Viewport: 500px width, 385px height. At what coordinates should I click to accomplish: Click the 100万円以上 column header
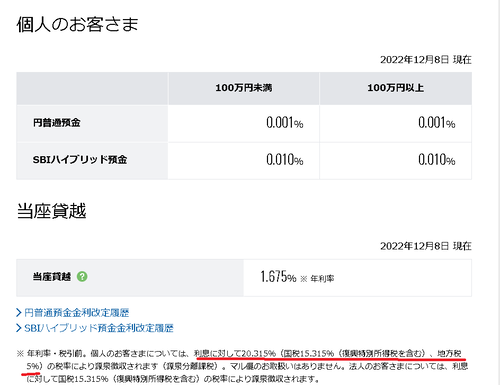[396, 88]
